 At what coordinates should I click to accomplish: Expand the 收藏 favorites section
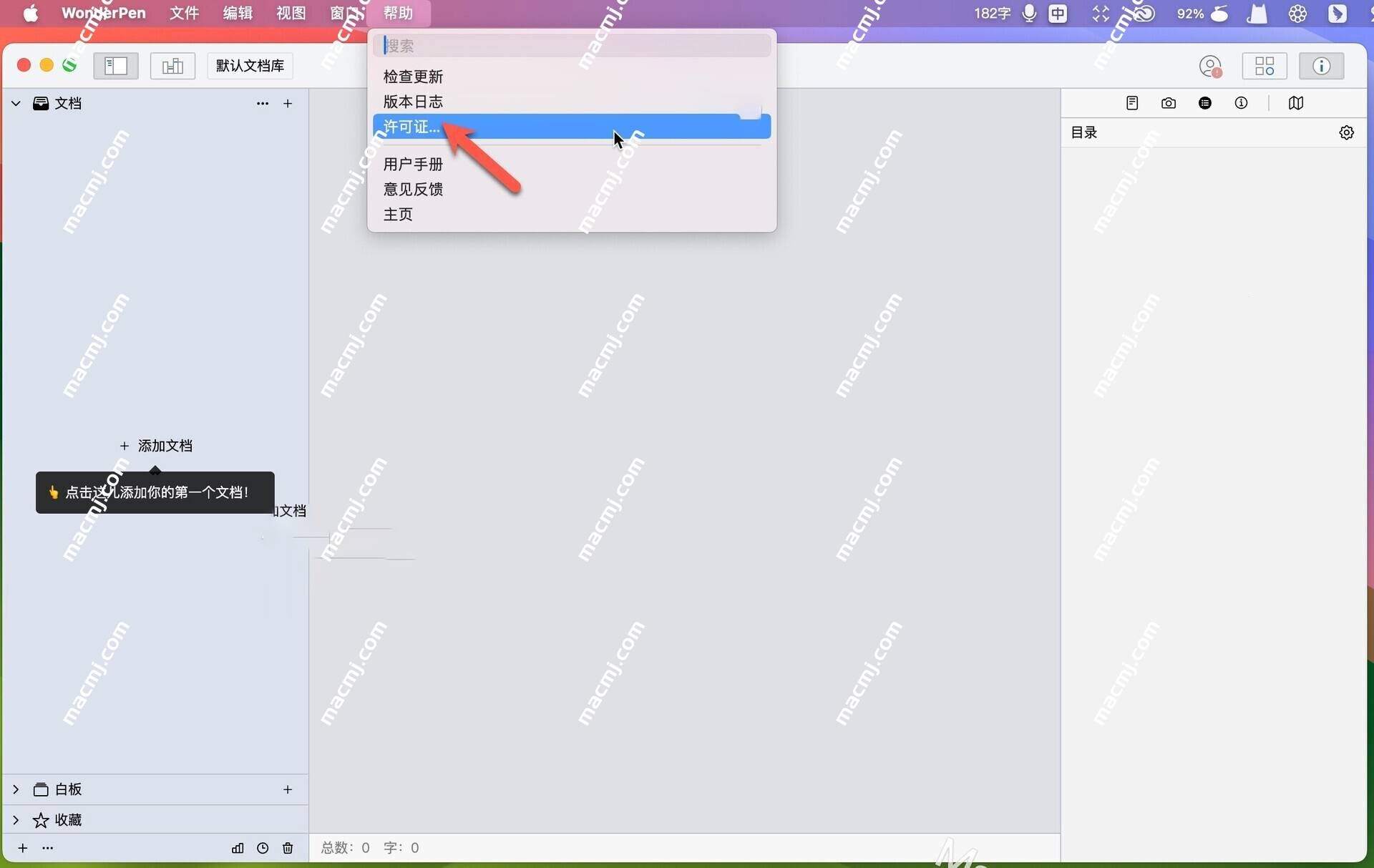(16, 820)
